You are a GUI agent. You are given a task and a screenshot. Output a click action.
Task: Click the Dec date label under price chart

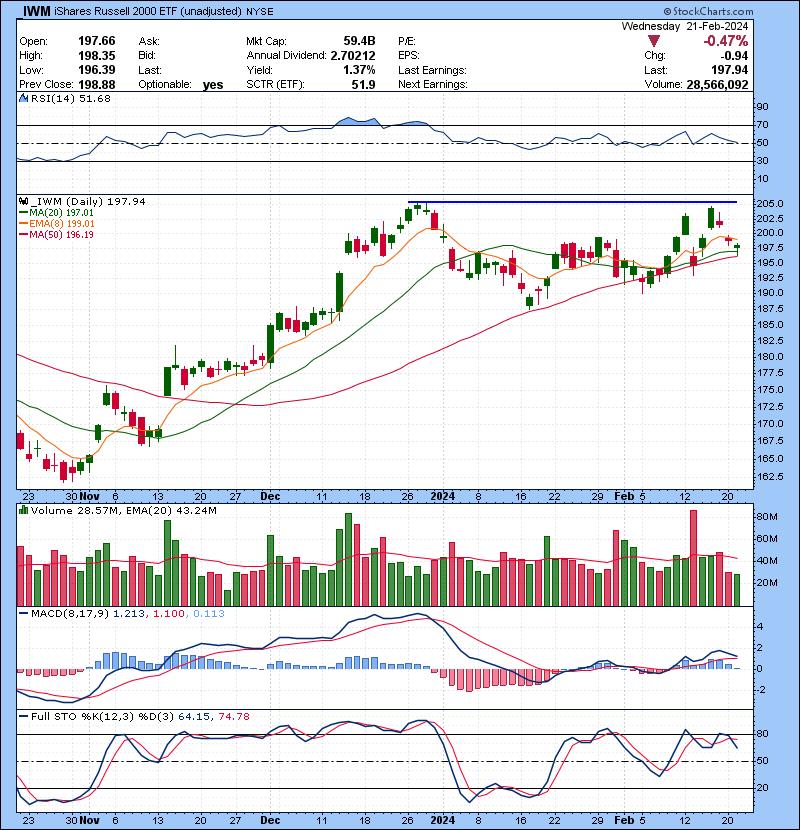point(270,496)
